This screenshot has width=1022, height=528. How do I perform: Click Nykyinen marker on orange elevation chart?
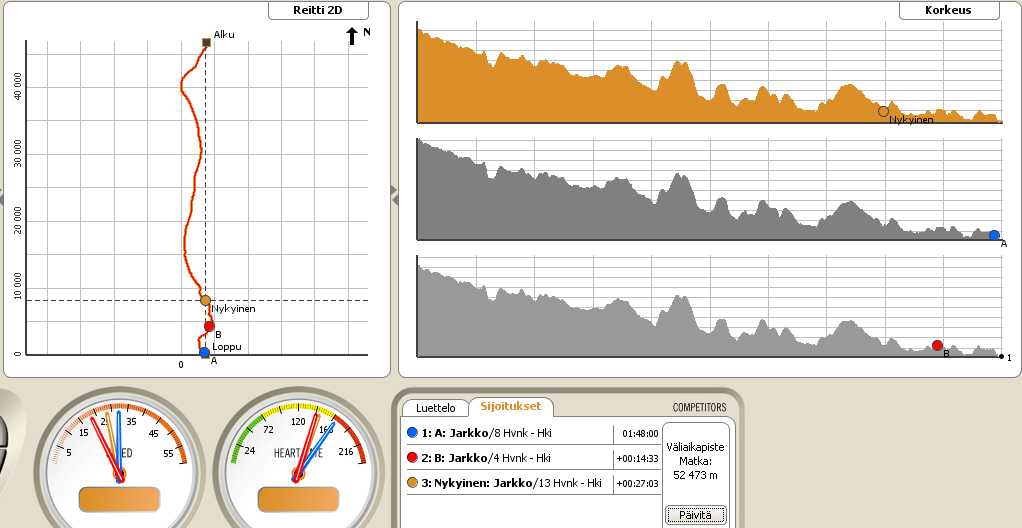[x=883, y=111]
